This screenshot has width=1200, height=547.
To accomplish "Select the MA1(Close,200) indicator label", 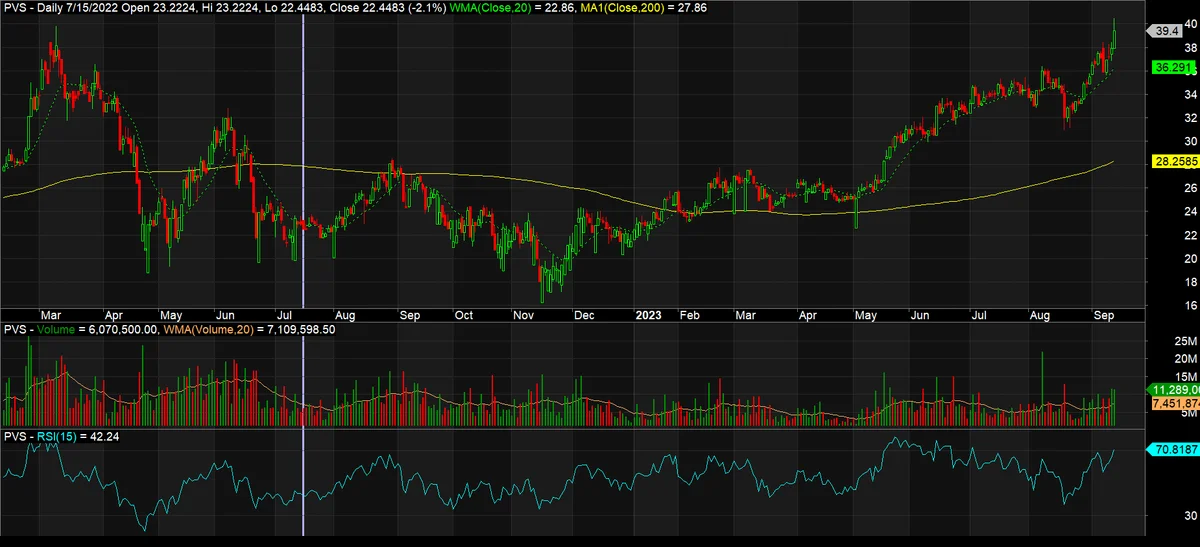I will tap(644, 7).
